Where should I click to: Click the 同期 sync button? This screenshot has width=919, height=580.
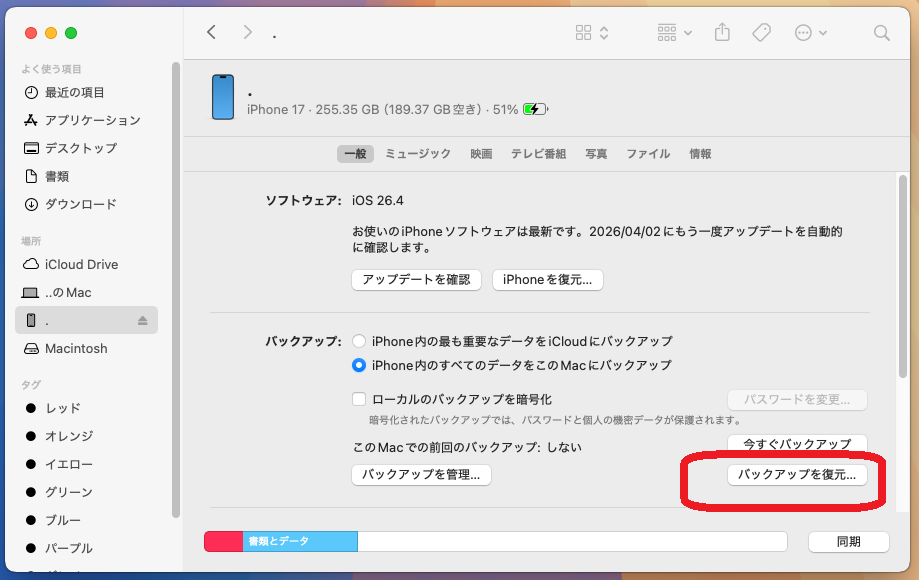(849, 542)
